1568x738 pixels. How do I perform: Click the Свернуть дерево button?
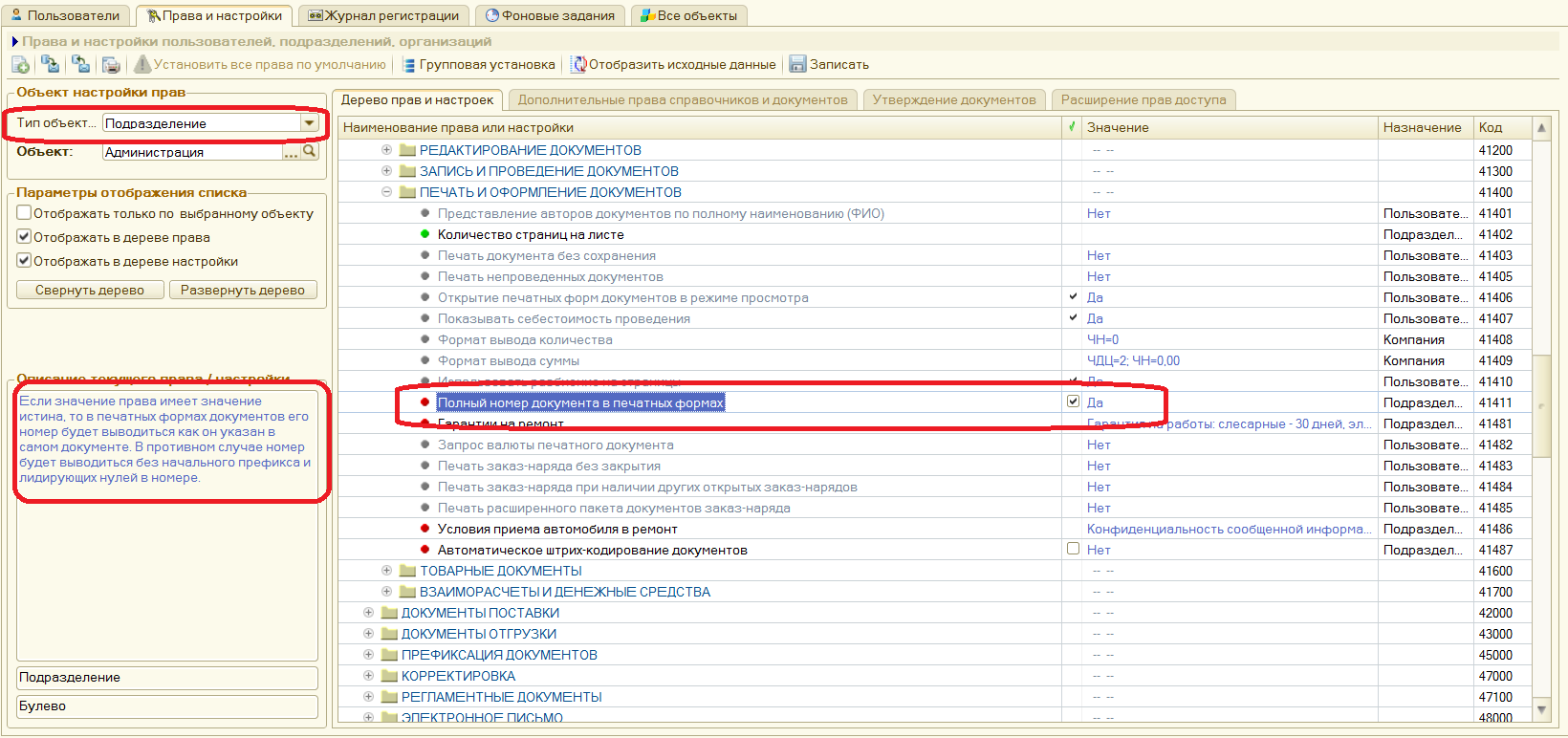click(x=90, y=290)
